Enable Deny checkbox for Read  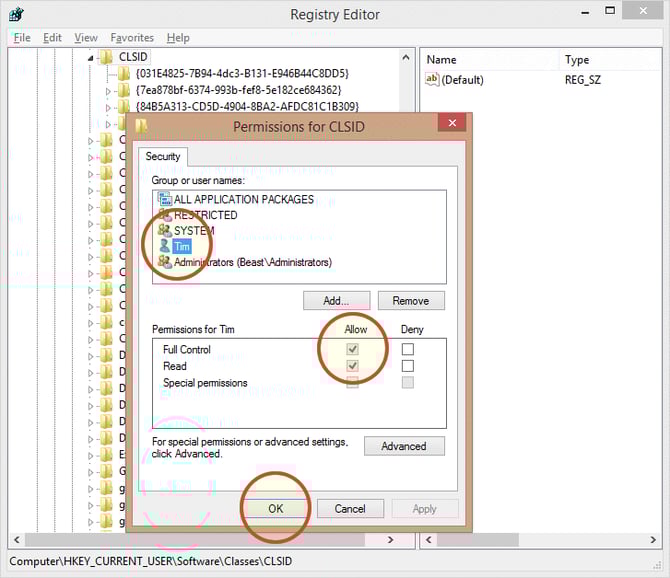tap(408, 366)
